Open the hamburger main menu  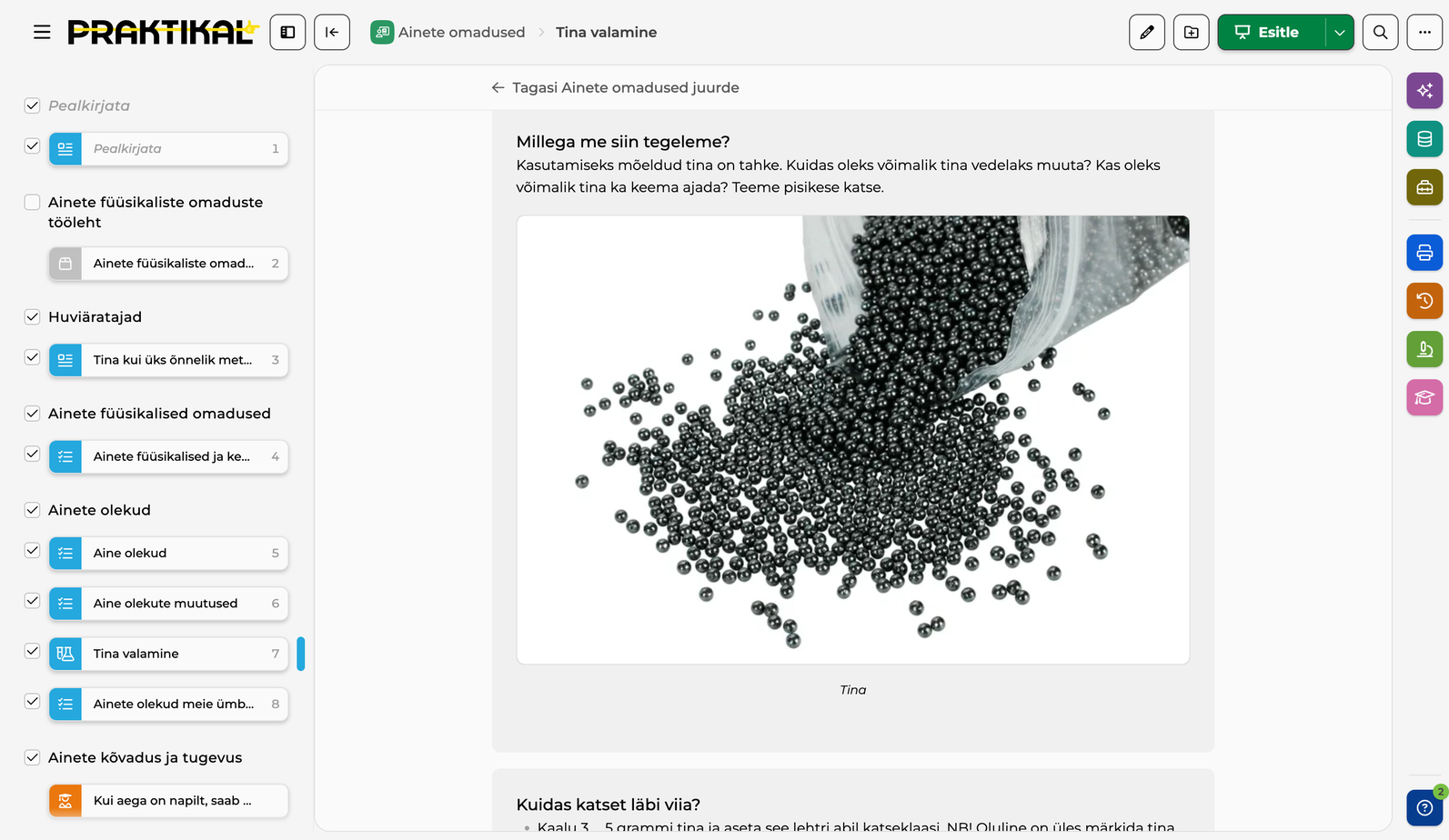coord(42,33)
